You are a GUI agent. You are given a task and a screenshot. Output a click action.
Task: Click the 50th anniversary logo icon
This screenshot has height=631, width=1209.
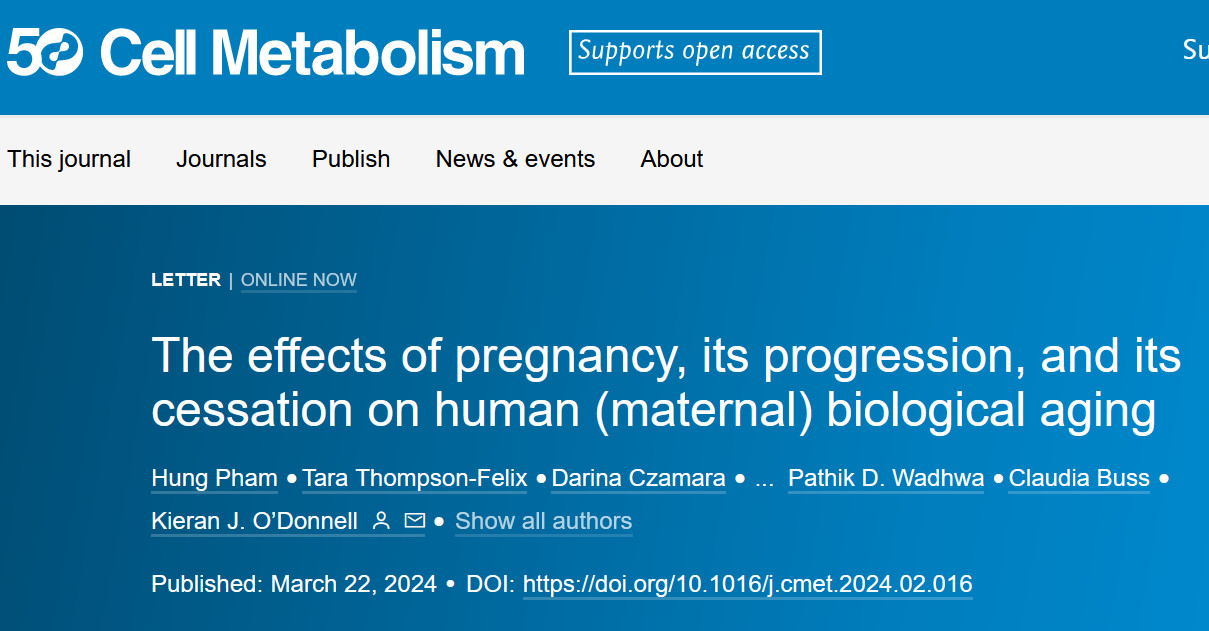45,52
